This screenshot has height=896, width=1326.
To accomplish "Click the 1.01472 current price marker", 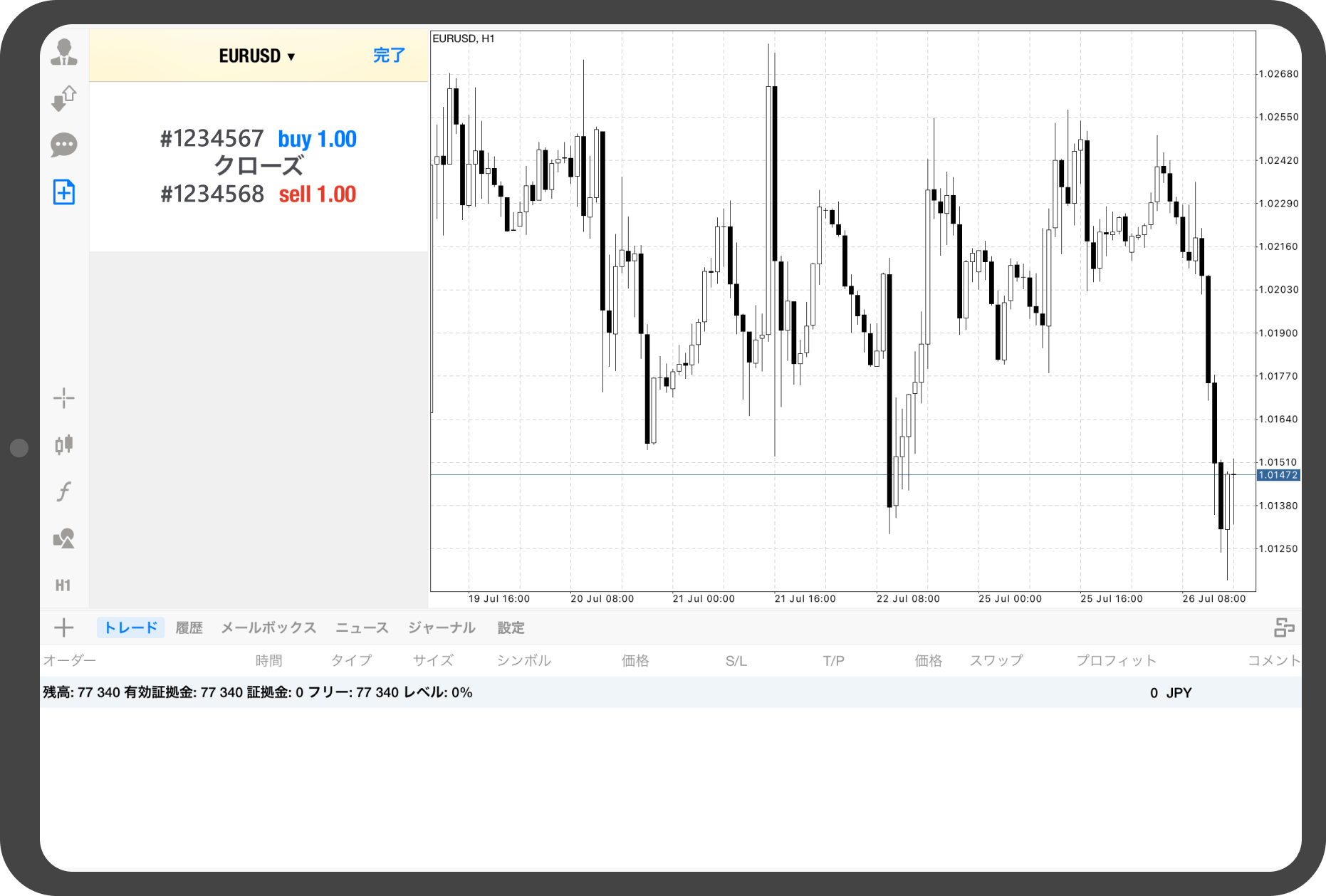I will coord(1278,475).
